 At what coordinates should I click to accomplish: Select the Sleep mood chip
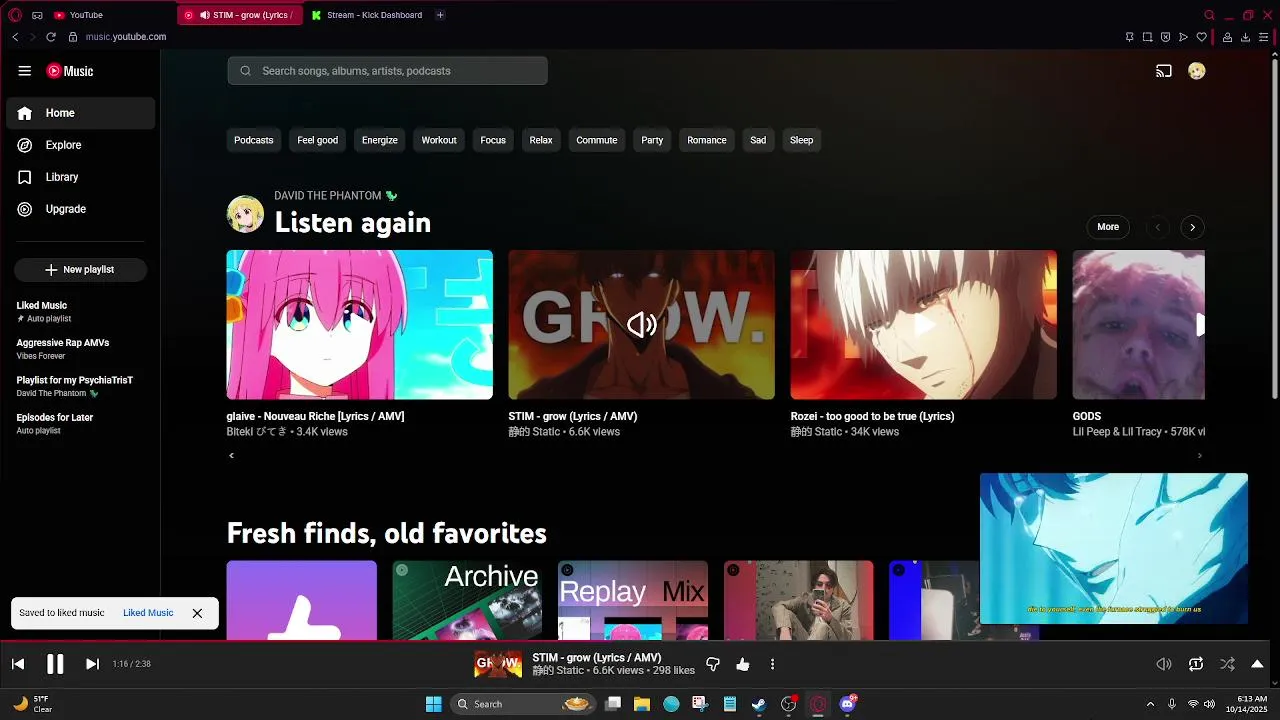pos(802,140)
